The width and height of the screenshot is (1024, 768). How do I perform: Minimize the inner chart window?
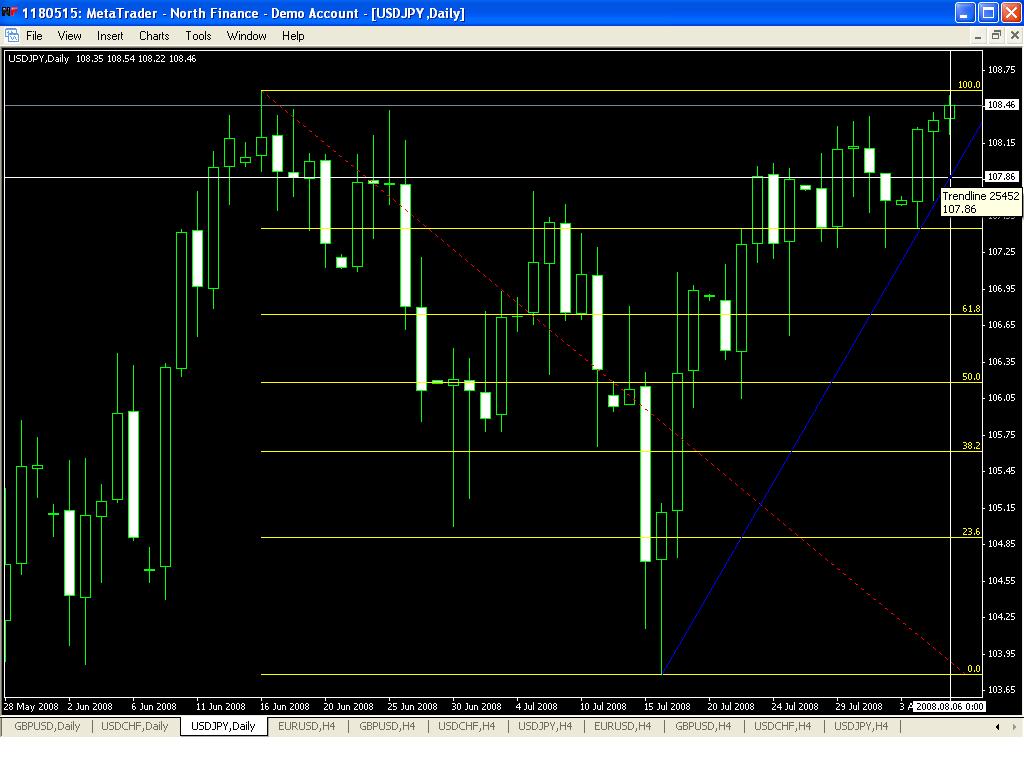click(978, 36)
